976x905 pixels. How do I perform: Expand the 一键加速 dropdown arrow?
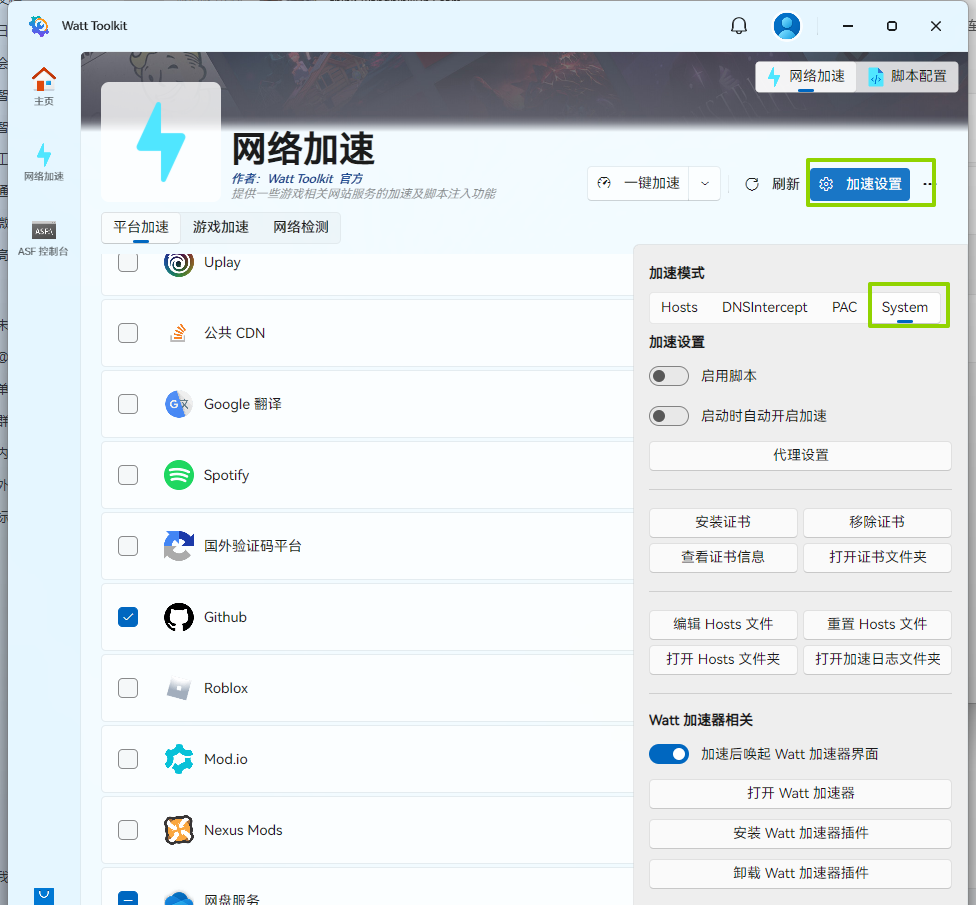[705, 184]
